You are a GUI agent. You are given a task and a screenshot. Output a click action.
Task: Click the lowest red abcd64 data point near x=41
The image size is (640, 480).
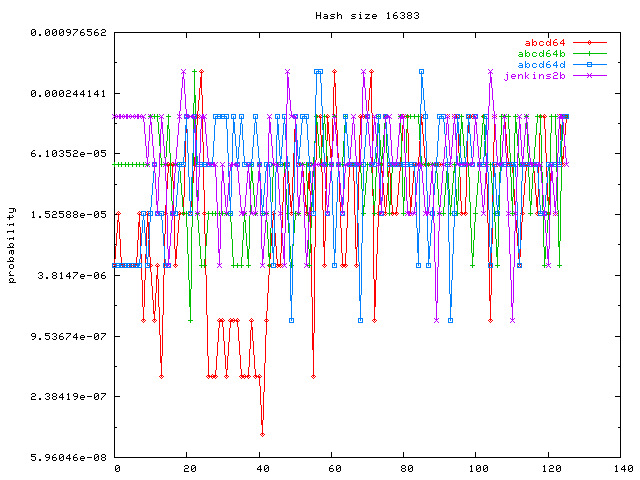click(262, 435)
